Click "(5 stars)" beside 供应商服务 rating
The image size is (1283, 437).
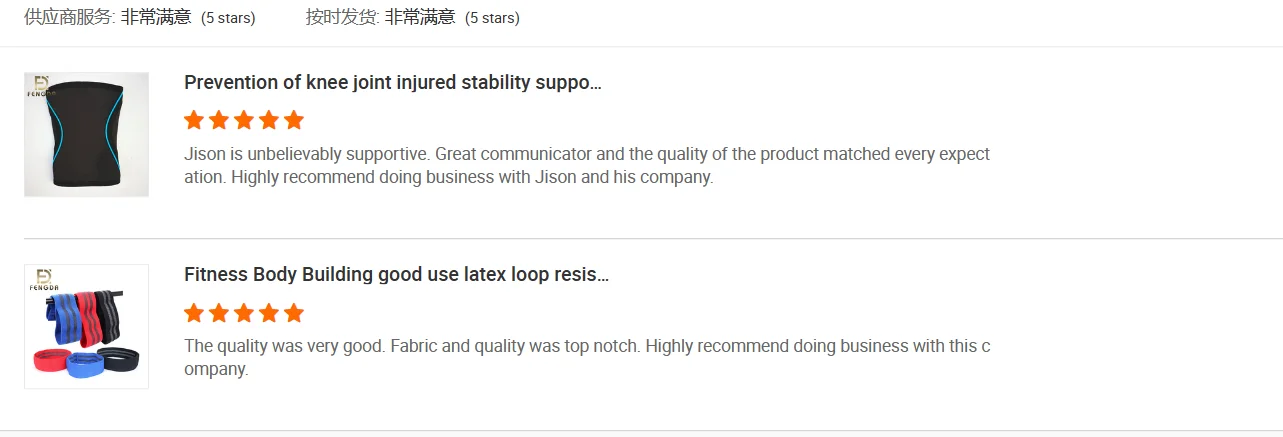click(x=228, y=18)
